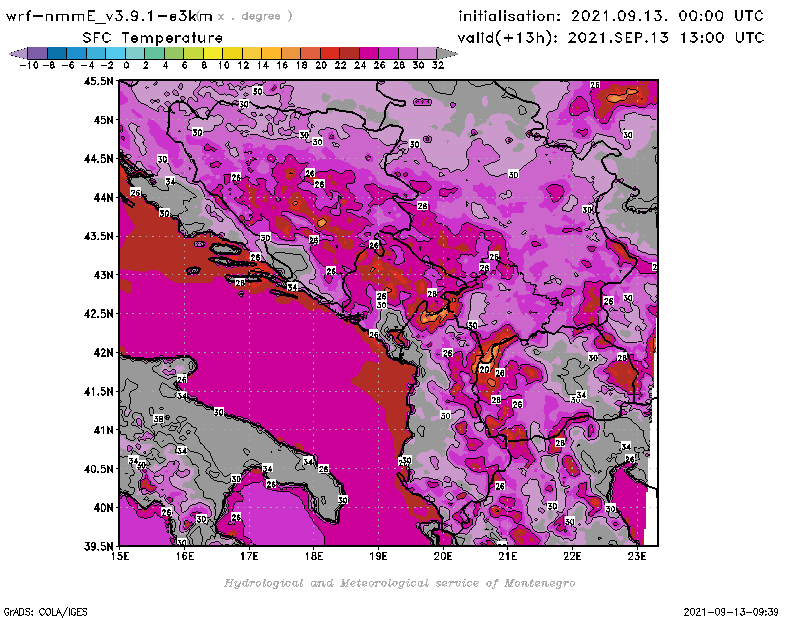Click the '20E' longitude axis label

pyautogui.click(x=443, y=556)
